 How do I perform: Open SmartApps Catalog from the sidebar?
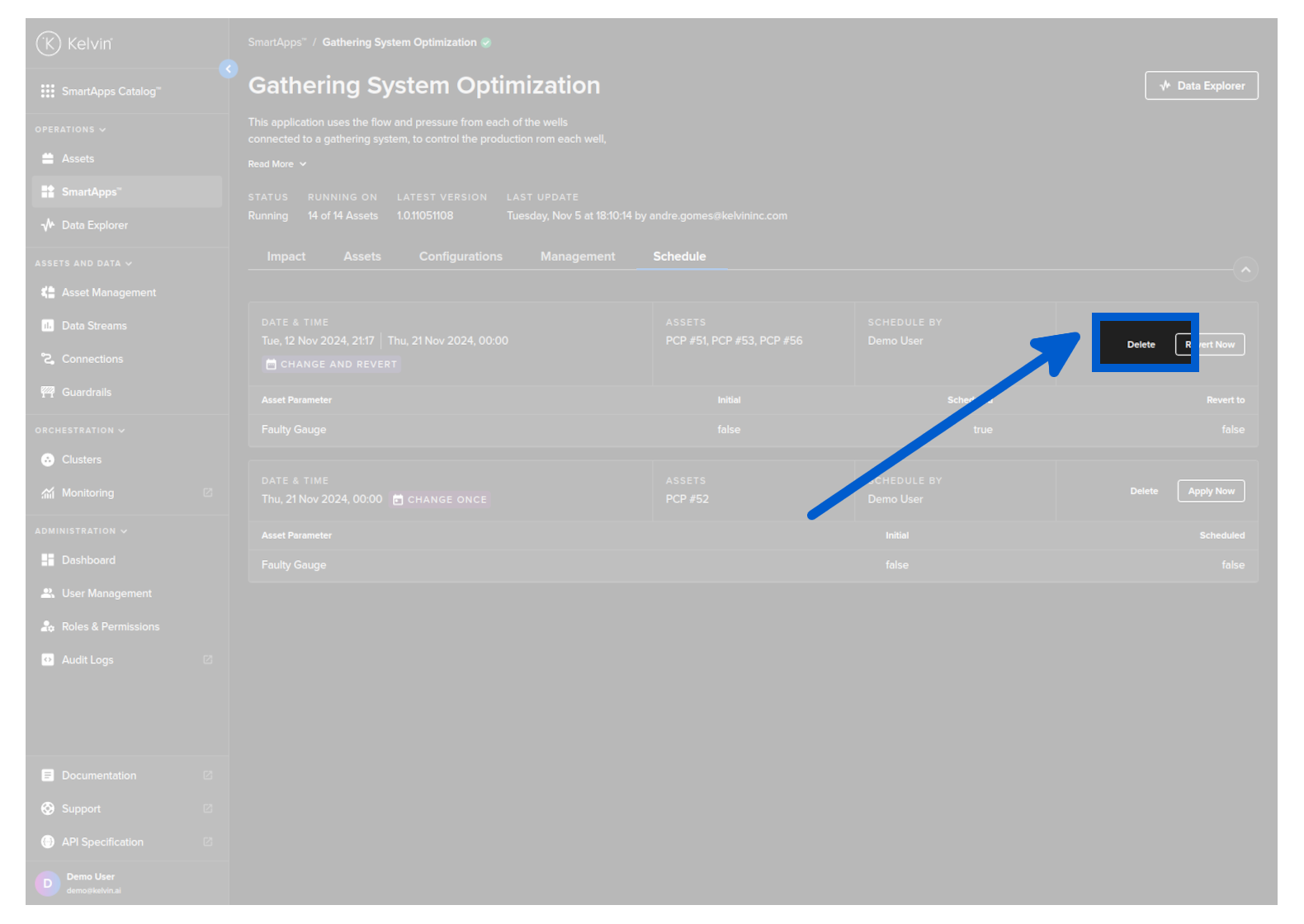(x=111, y=92)
